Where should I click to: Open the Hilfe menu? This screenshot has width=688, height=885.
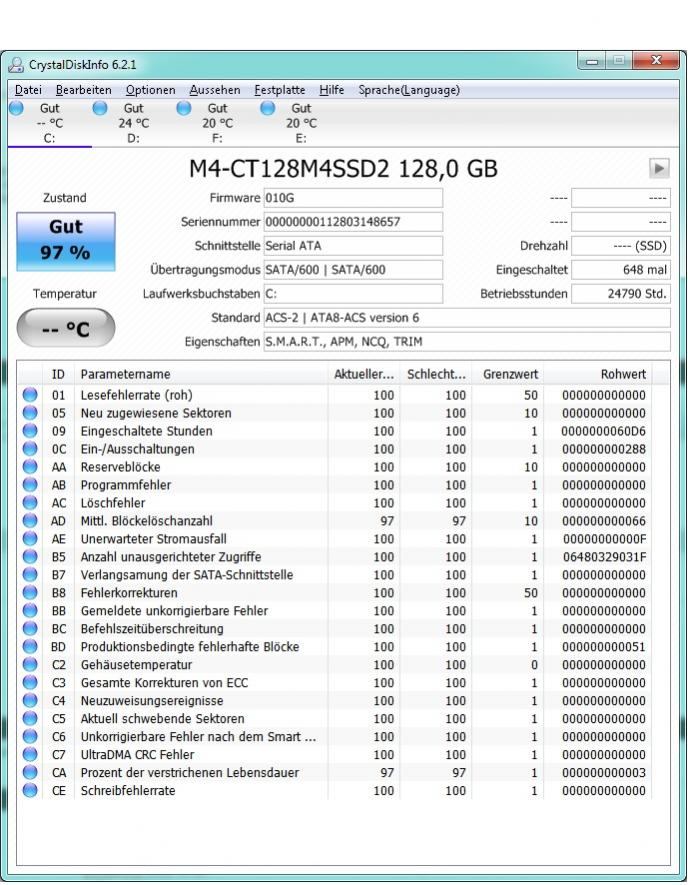click(331, 90)
